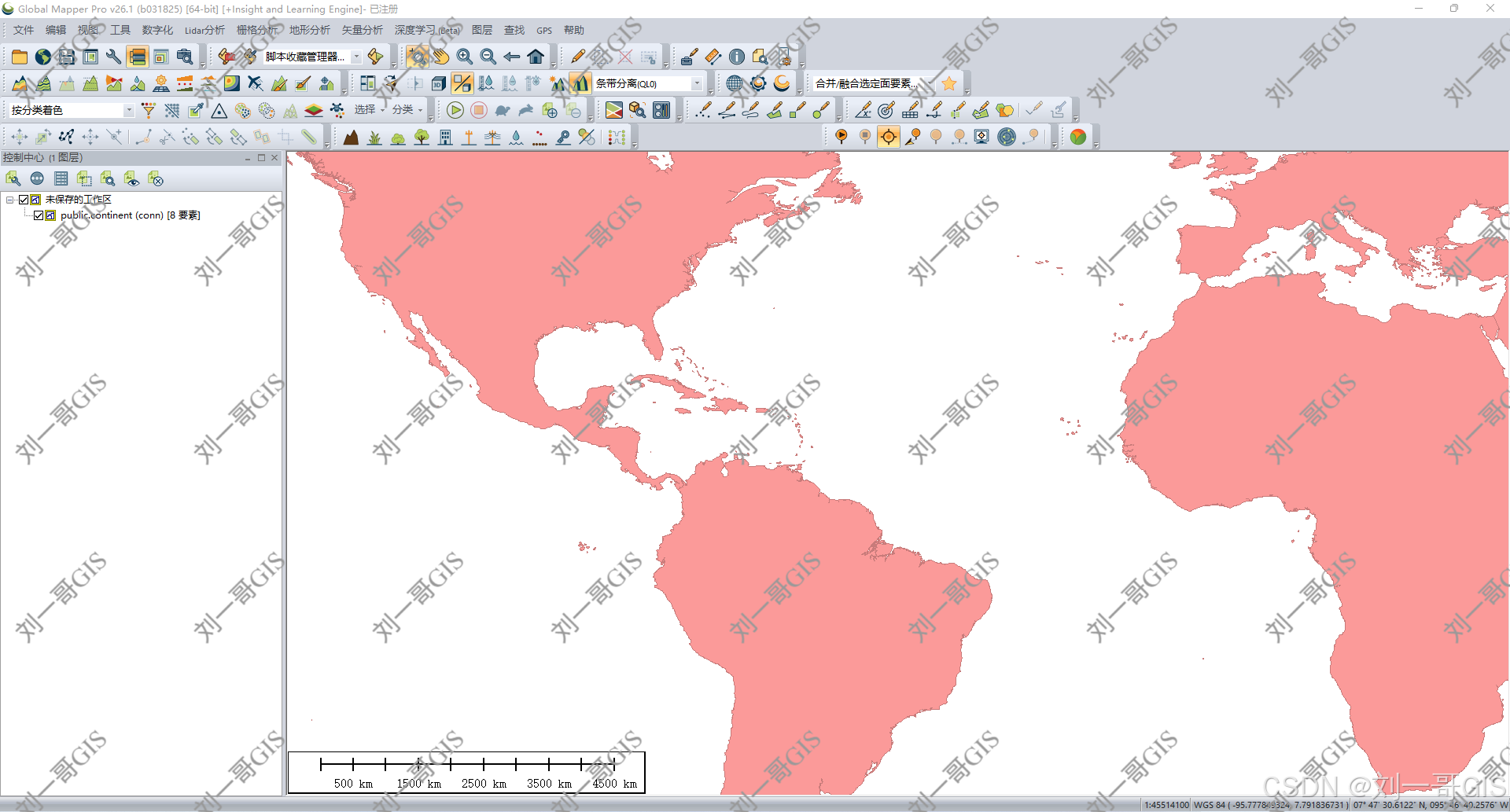Click the create point features pencil icon
Viewport: 1510px width, 812px height.
[703, 110]
